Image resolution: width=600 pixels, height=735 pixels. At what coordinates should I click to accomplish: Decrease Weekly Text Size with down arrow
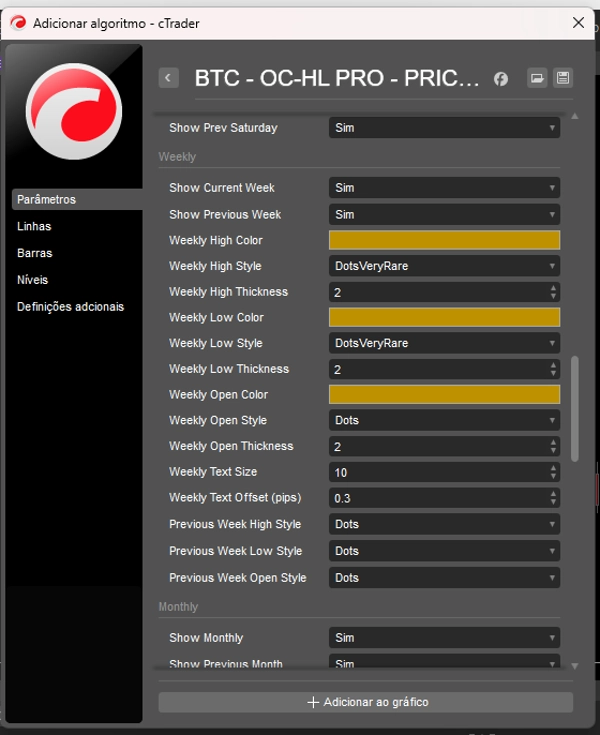pos(554,476)
